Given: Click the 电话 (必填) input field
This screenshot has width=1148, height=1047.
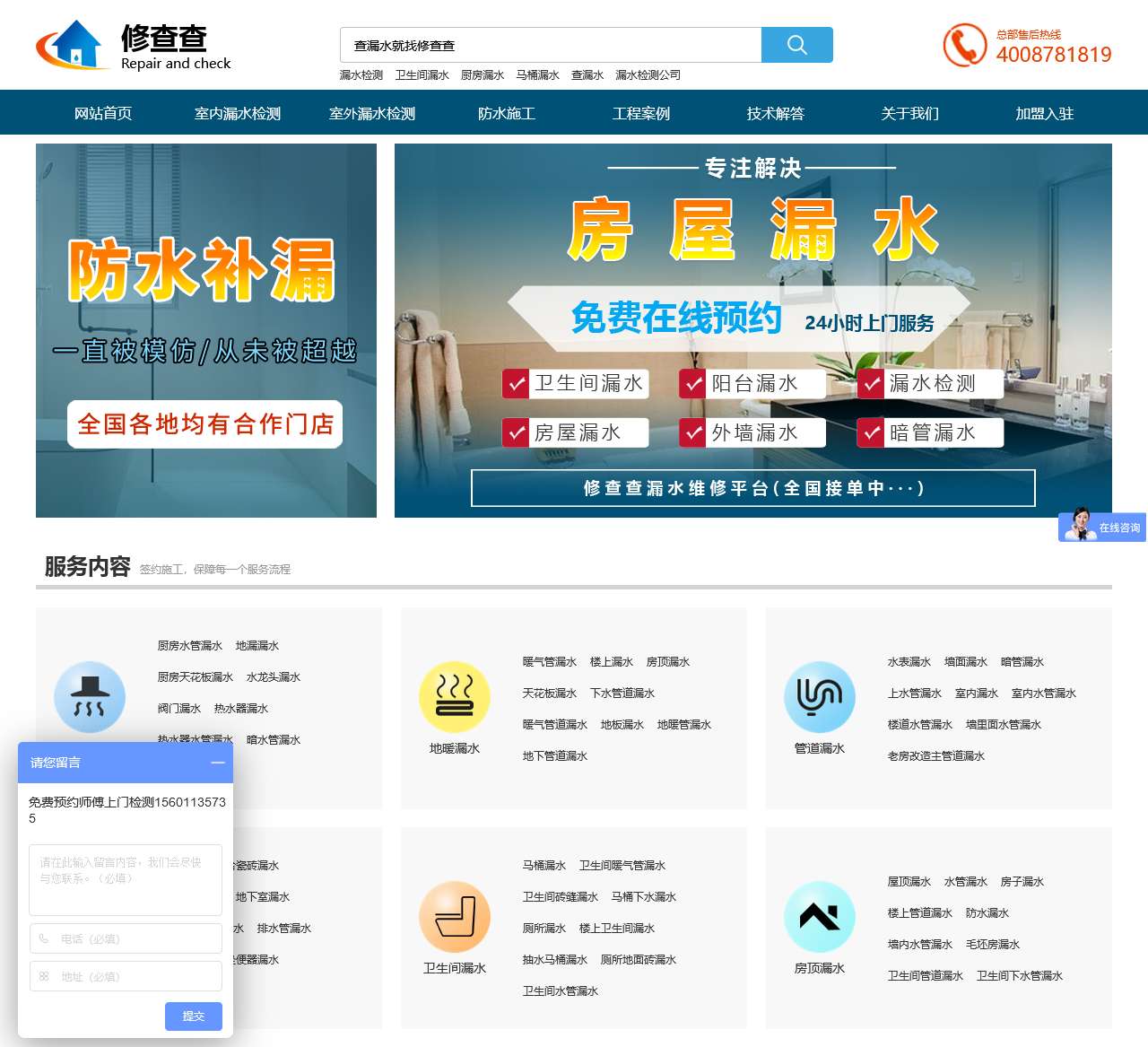Looking at the screenshot, I should click(126, 938).
